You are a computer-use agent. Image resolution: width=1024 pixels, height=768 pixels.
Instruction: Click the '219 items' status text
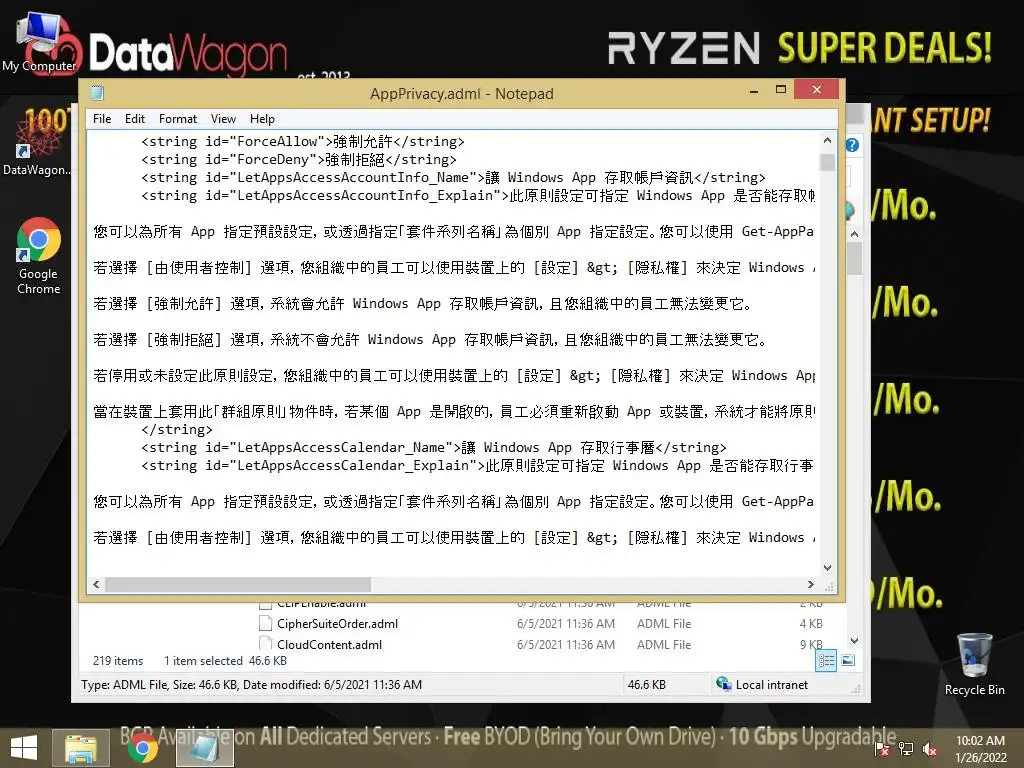(118, 661)
